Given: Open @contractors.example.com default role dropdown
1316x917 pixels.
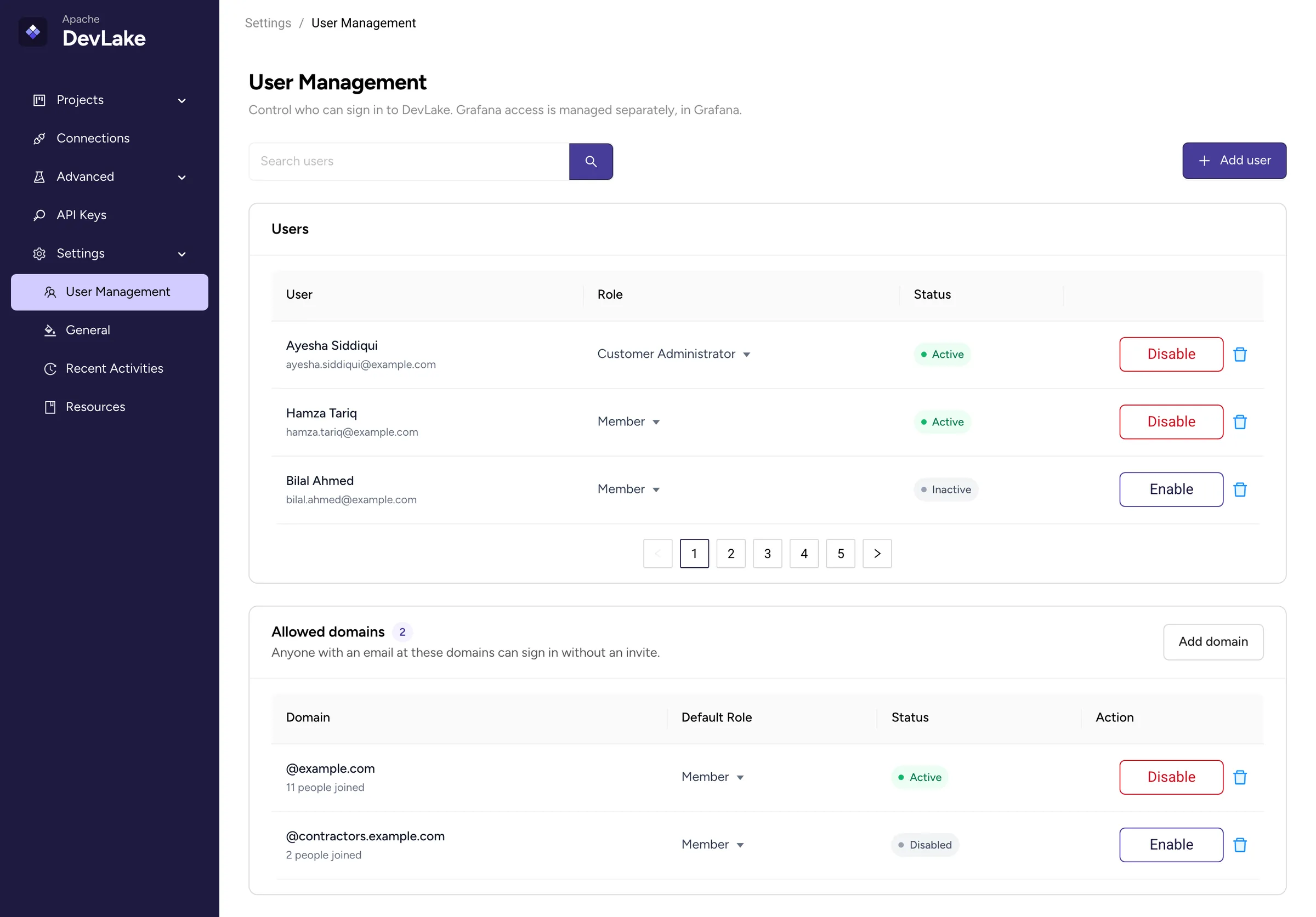Looking at the screenshot, I should pyautogui.click(x=712, y=844).
